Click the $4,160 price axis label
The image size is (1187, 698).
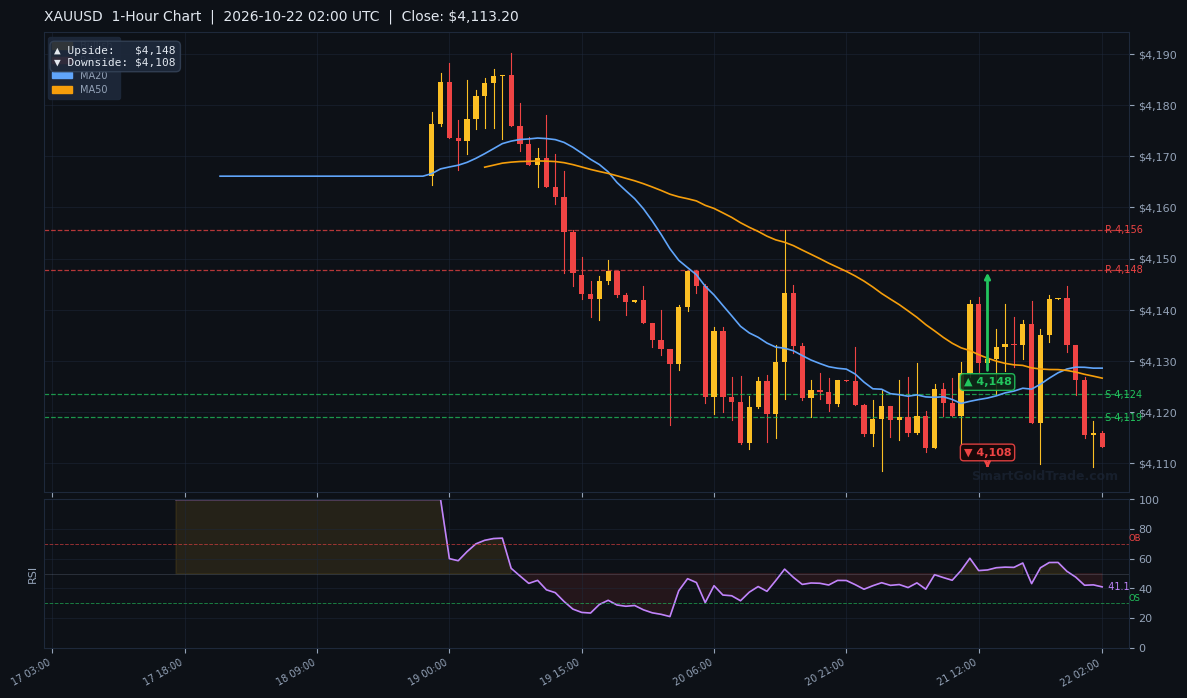coord(1157,208)
